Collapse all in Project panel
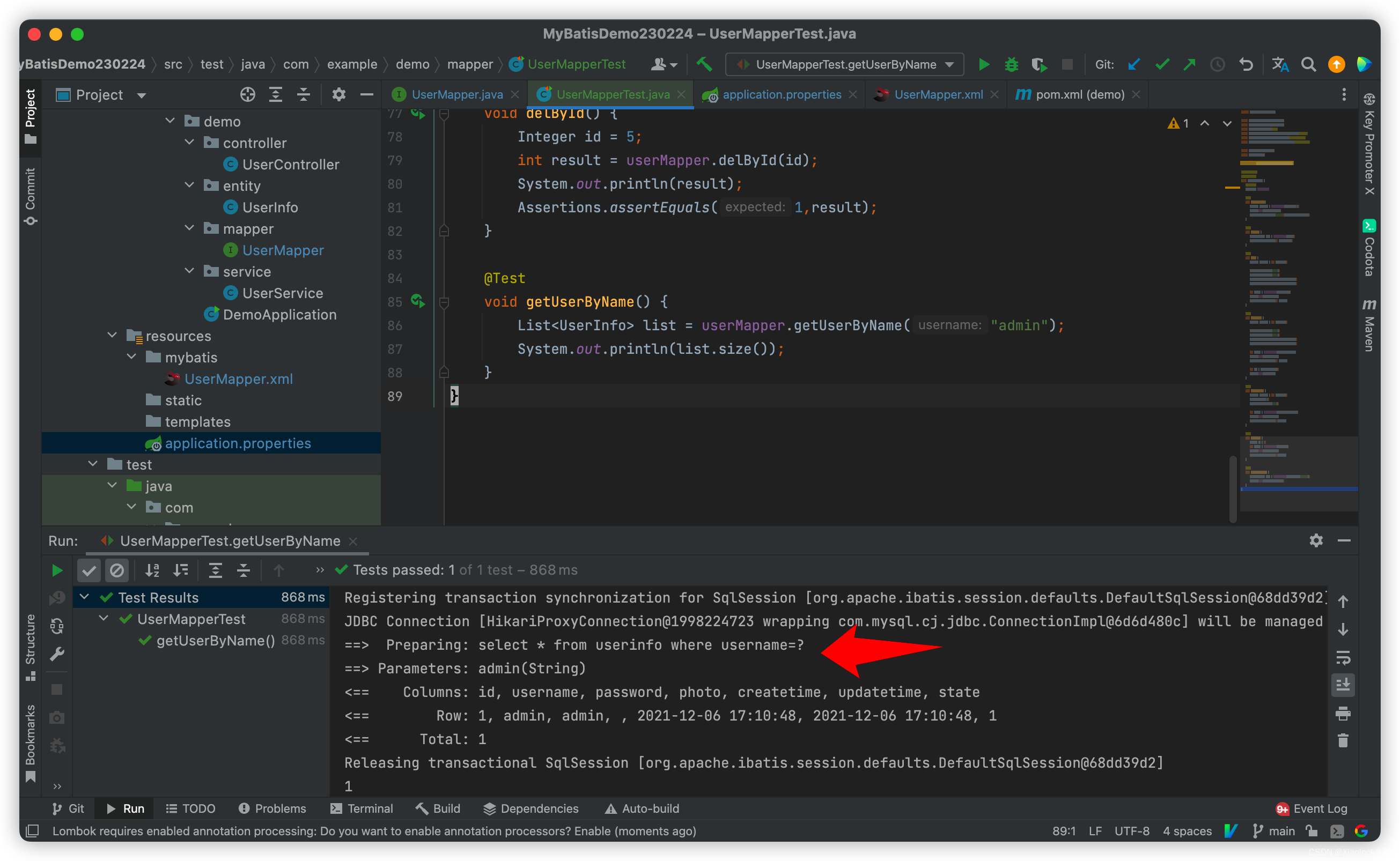1400x861 pixels. point(304,94)
